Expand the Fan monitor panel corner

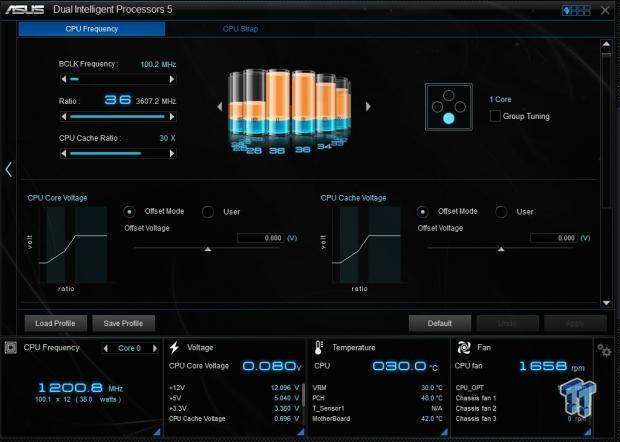click(588, 432)
